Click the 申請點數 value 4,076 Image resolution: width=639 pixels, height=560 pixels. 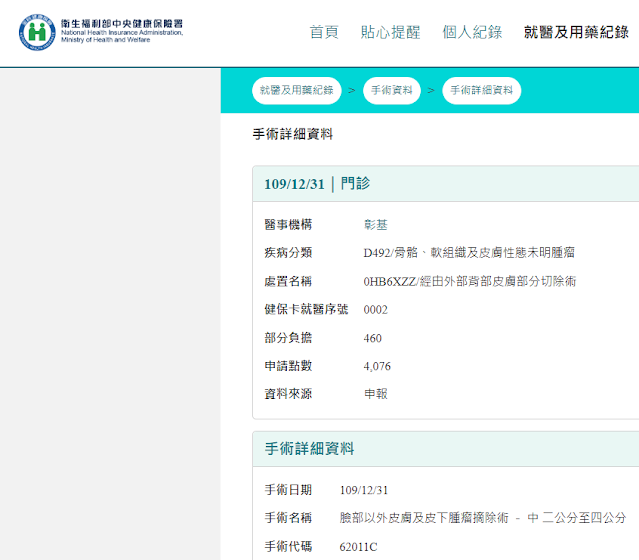click(x=377, y=367)
